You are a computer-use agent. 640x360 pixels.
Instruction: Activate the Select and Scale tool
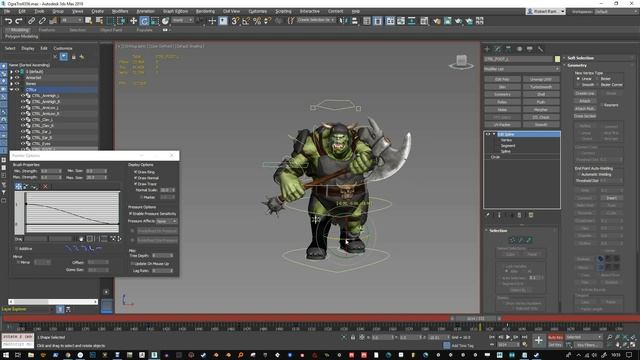[x=155, y=21]
